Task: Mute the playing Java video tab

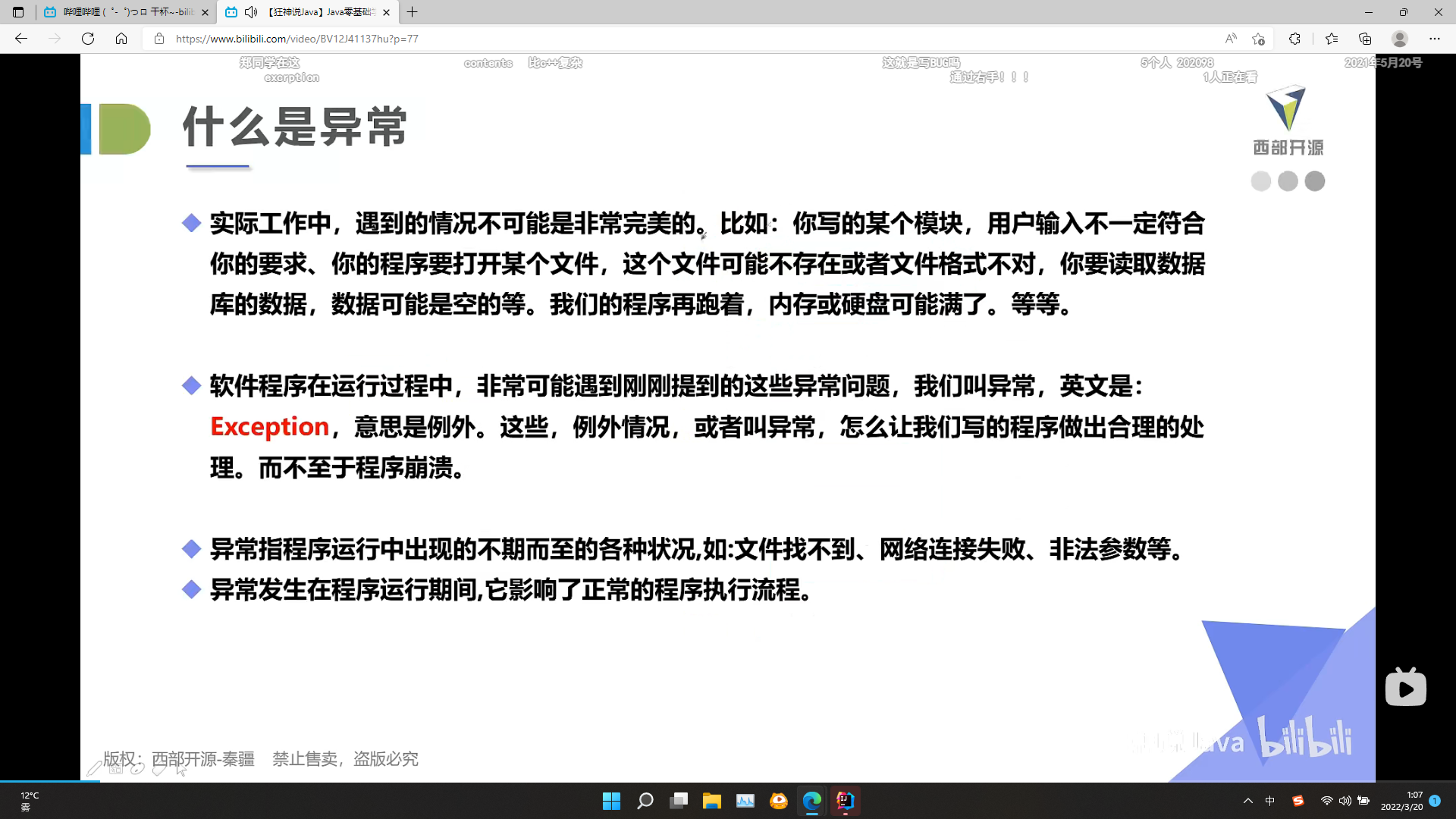Action: pyautogui.click(x=251, y=12)
